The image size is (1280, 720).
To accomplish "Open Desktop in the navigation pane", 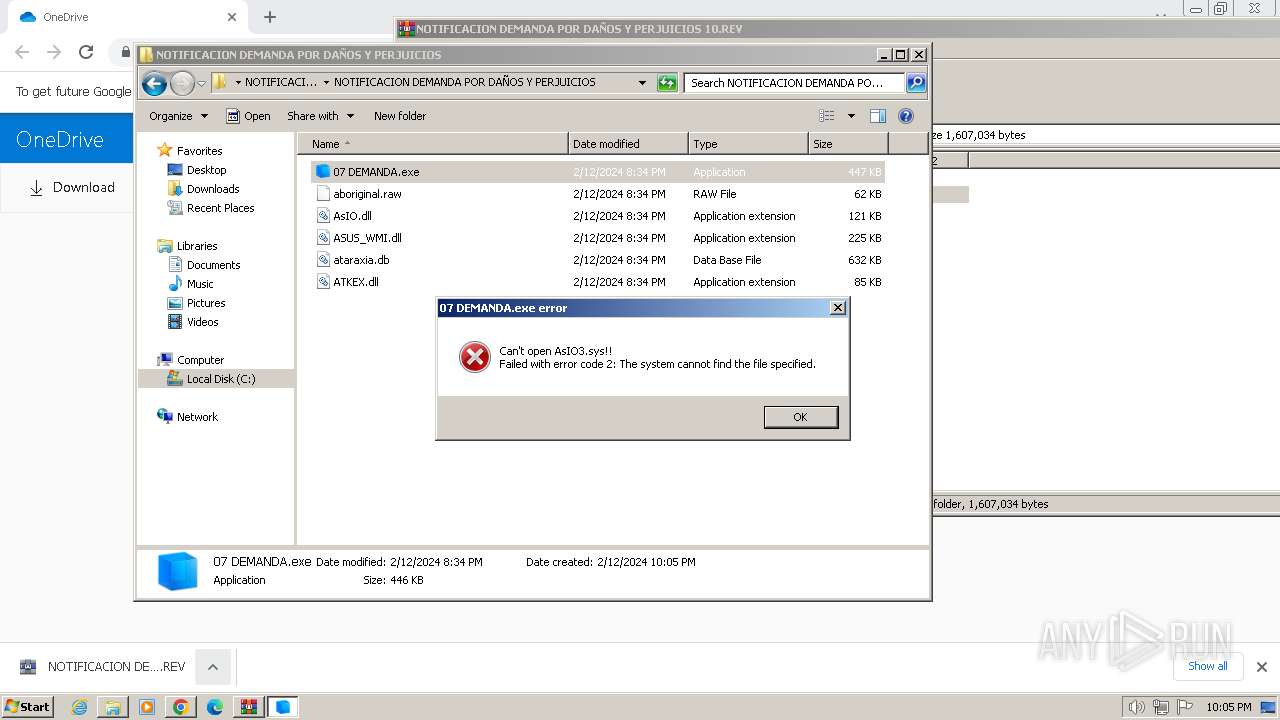I will (x=206, y=170).
